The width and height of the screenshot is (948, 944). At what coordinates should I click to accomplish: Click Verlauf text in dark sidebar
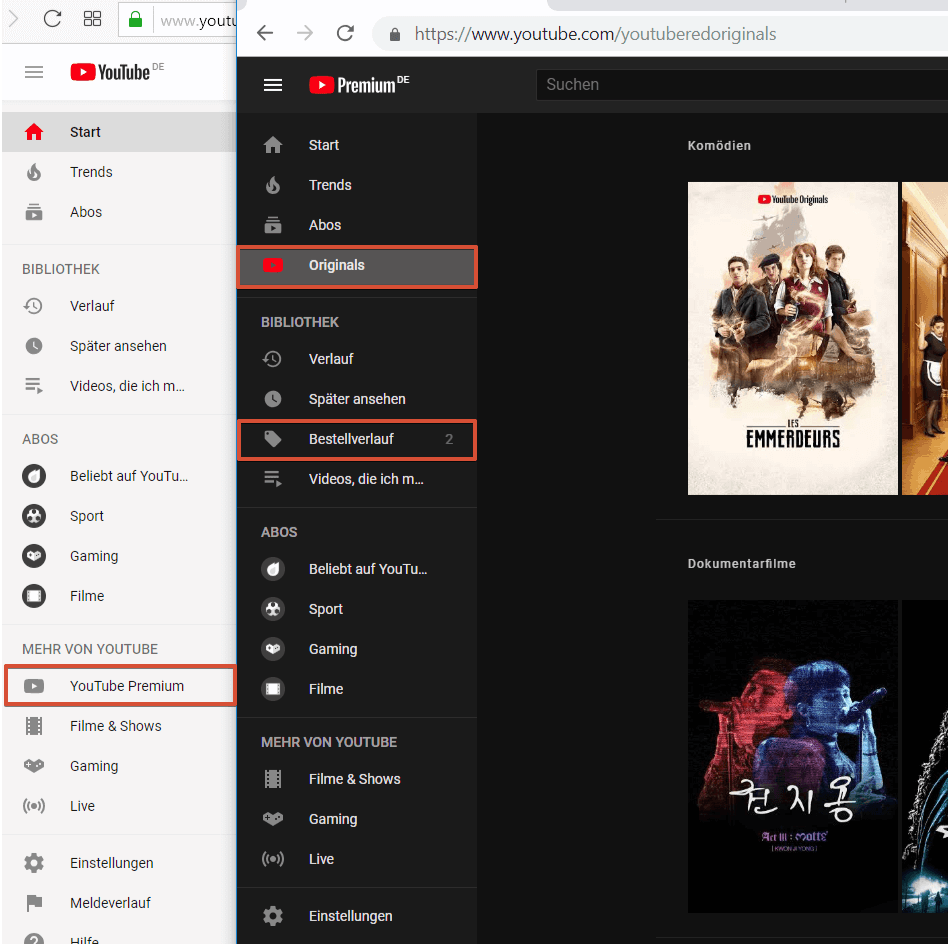click(x=331, y=359)
